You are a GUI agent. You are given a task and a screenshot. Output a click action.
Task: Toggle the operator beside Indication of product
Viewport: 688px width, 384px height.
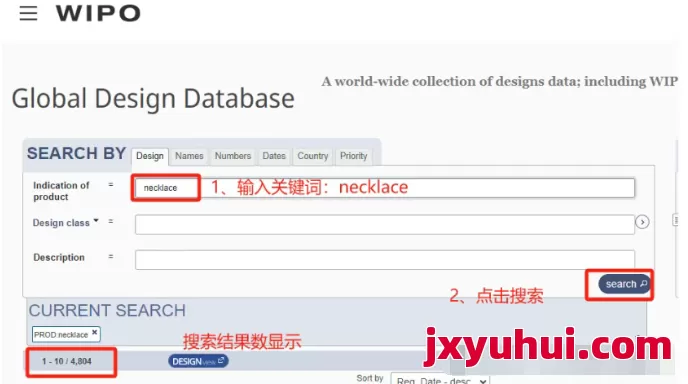(111, 185)
